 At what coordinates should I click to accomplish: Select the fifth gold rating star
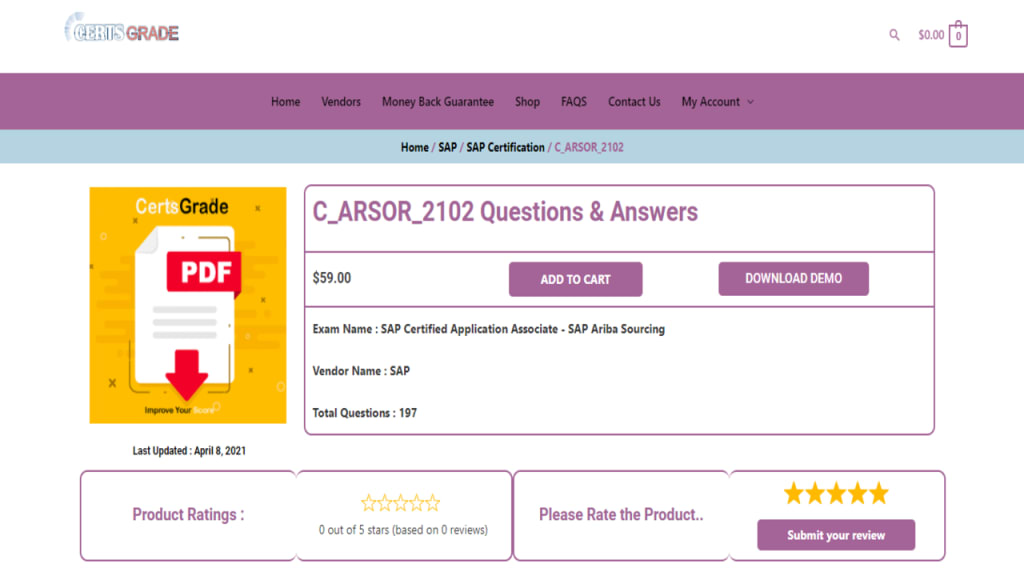click(879, 494)
